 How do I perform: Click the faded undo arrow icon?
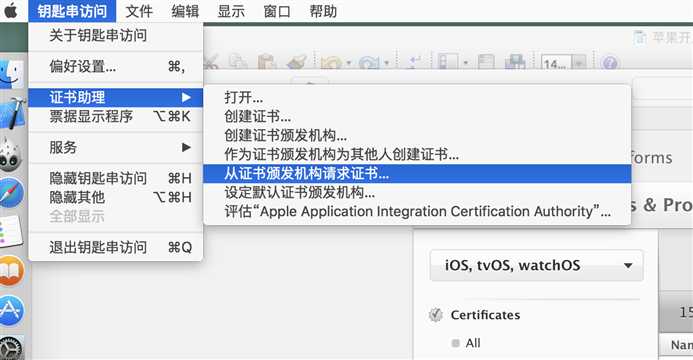[330, 63]
